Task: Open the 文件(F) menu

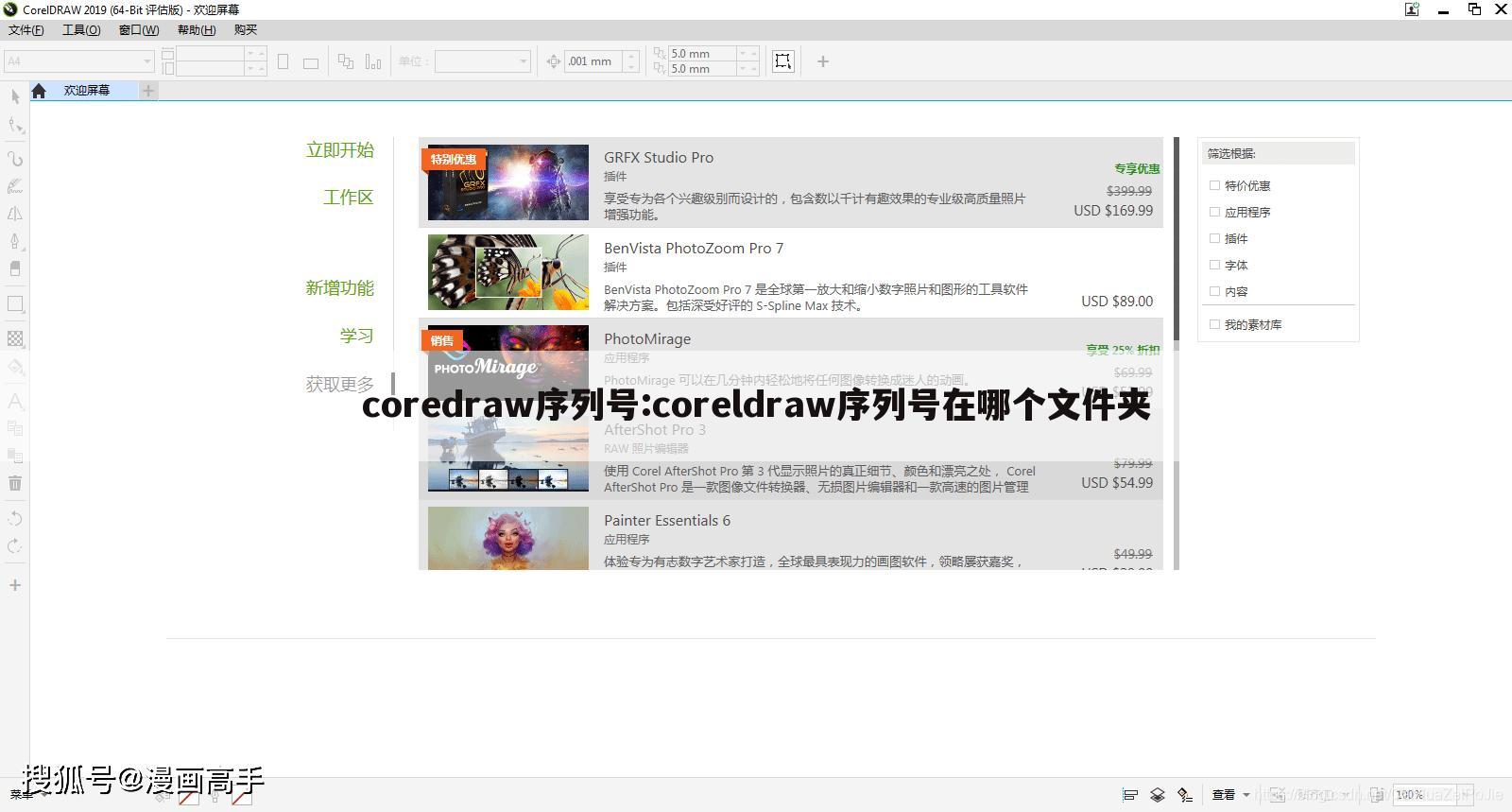Action: click(x=26, y=30)
